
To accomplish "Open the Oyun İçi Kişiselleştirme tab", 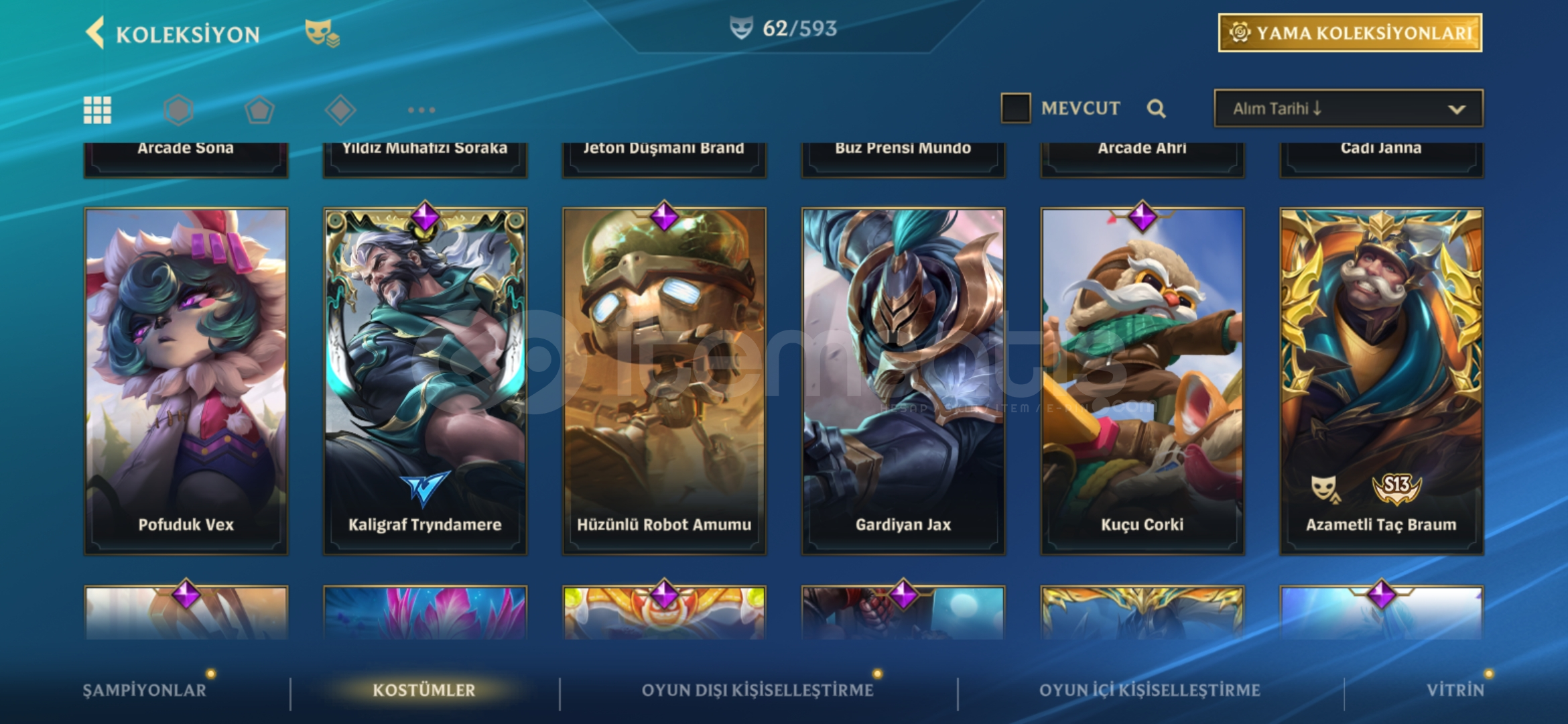I will (1150, 690).
